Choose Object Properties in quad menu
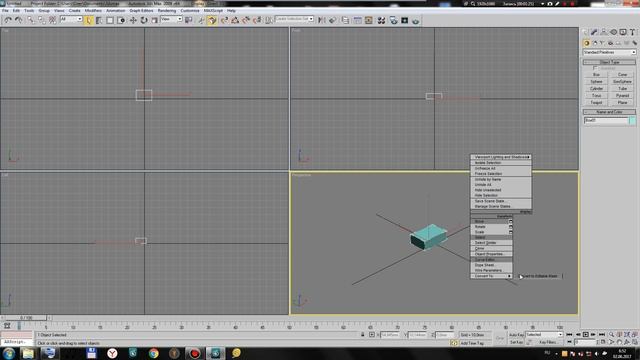Image resolution: width=640 pixels, height=360 pixels. click(x=491, y=254)
